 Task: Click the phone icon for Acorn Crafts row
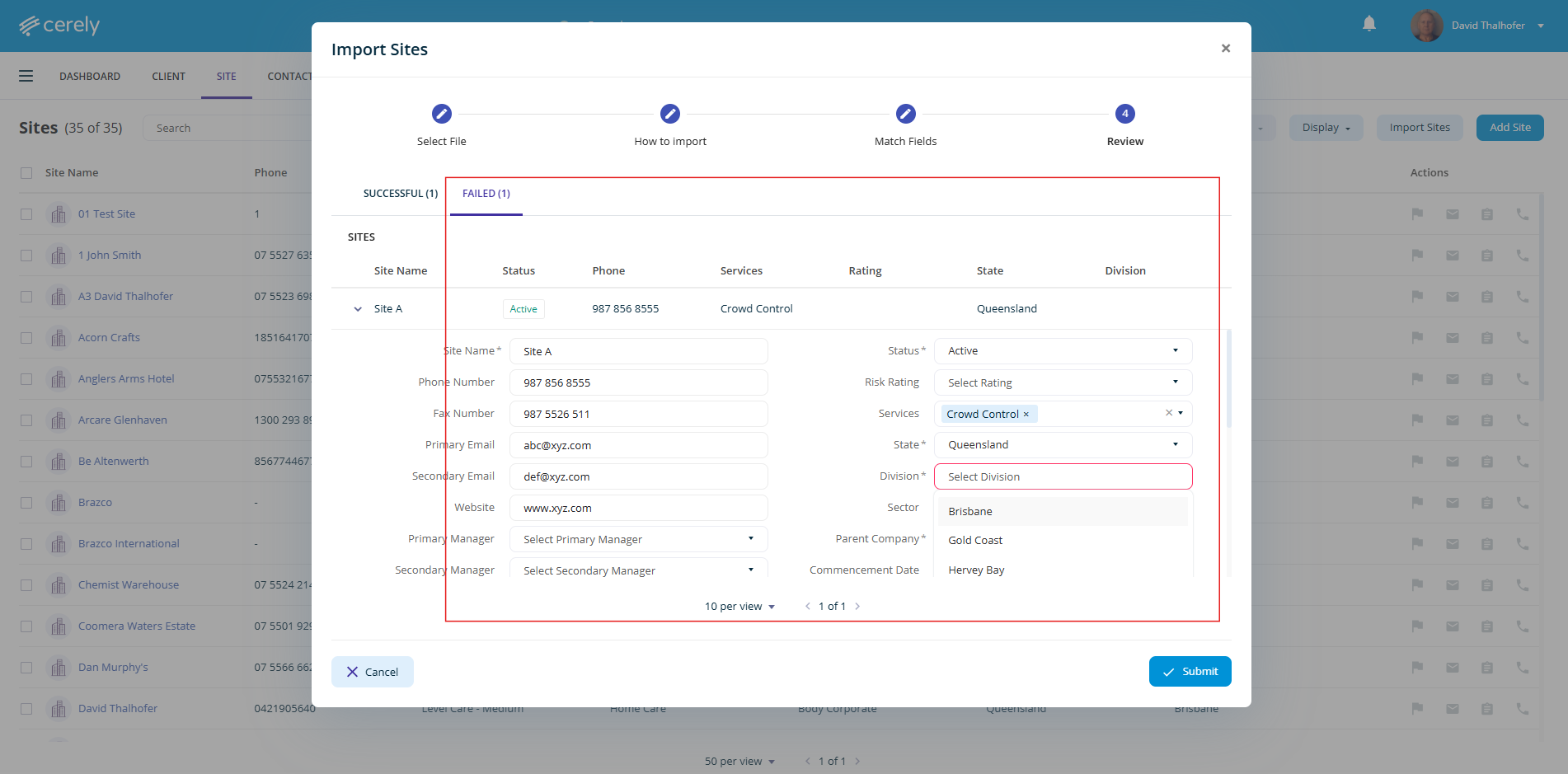click(1522, 338)
